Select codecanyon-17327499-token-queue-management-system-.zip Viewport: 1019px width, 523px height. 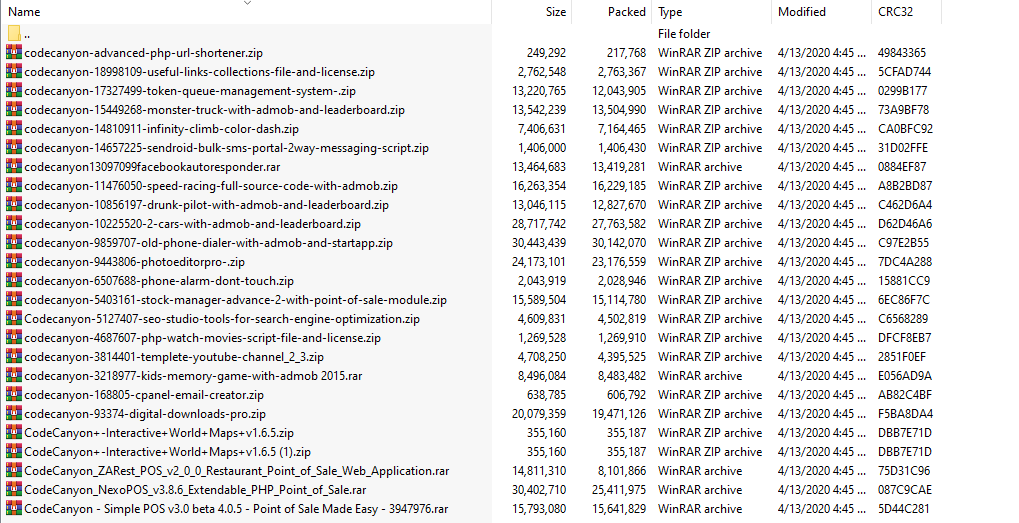[190, 91]
